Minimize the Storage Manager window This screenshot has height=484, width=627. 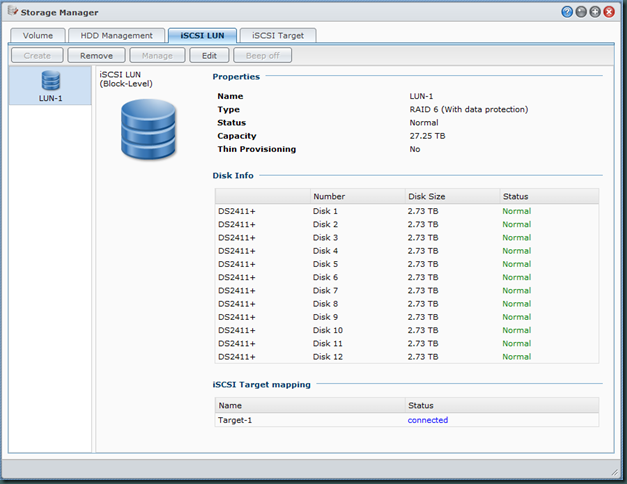coord(581,12)
